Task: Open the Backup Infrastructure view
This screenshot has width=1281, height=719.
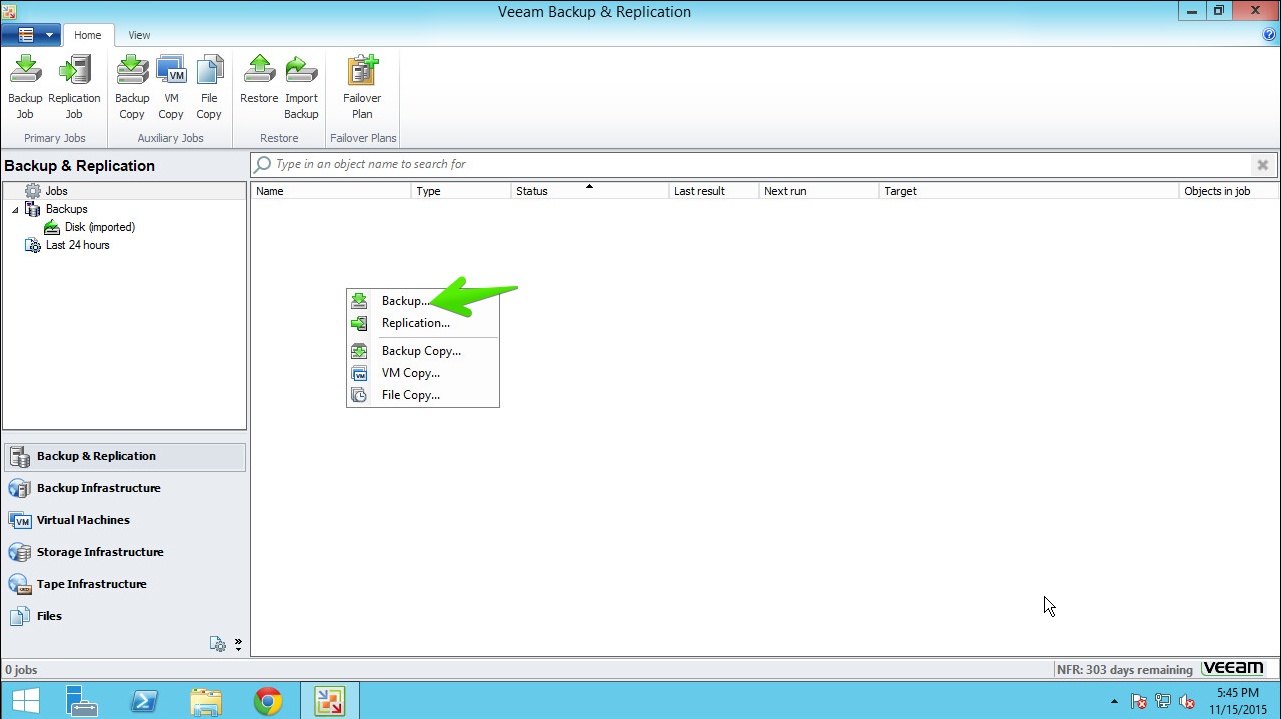Action: tap(125, 488)
